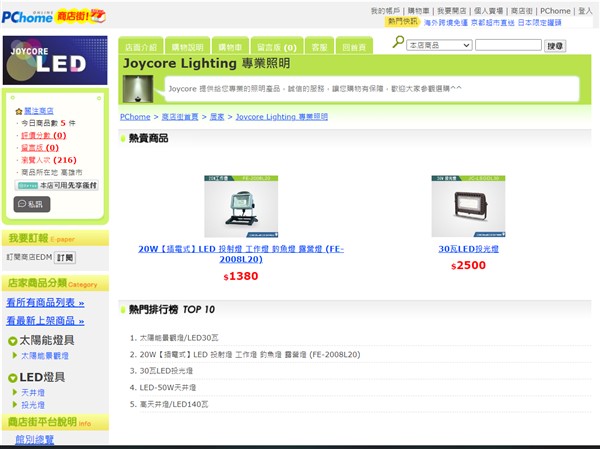Viewport: 600px width, 449px height.
Task: Open 看最新上架商品 link
Action: 45,320
